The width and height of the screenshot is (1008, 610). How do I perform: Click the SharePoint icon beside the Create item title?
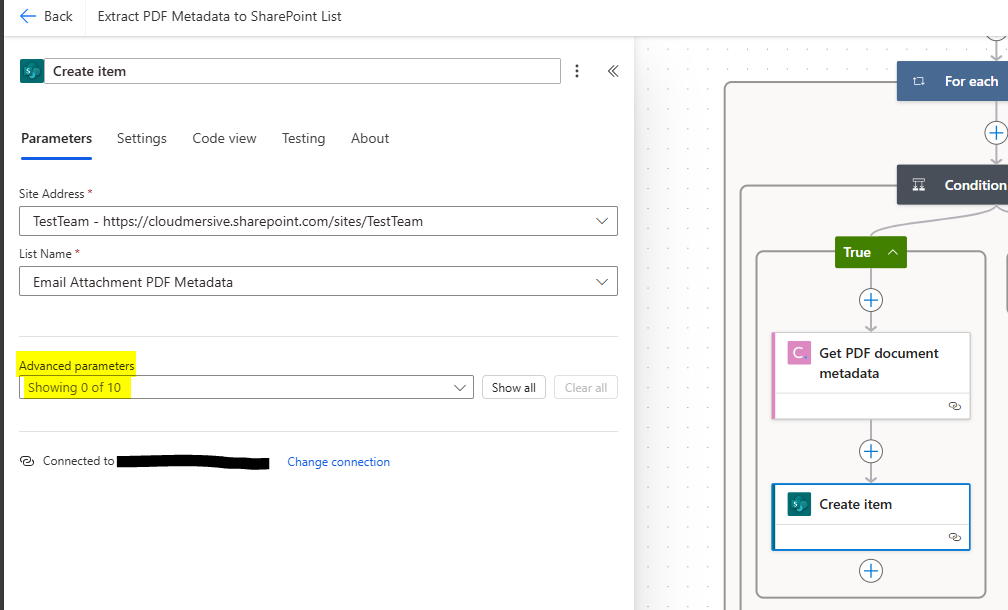point(31,71)
